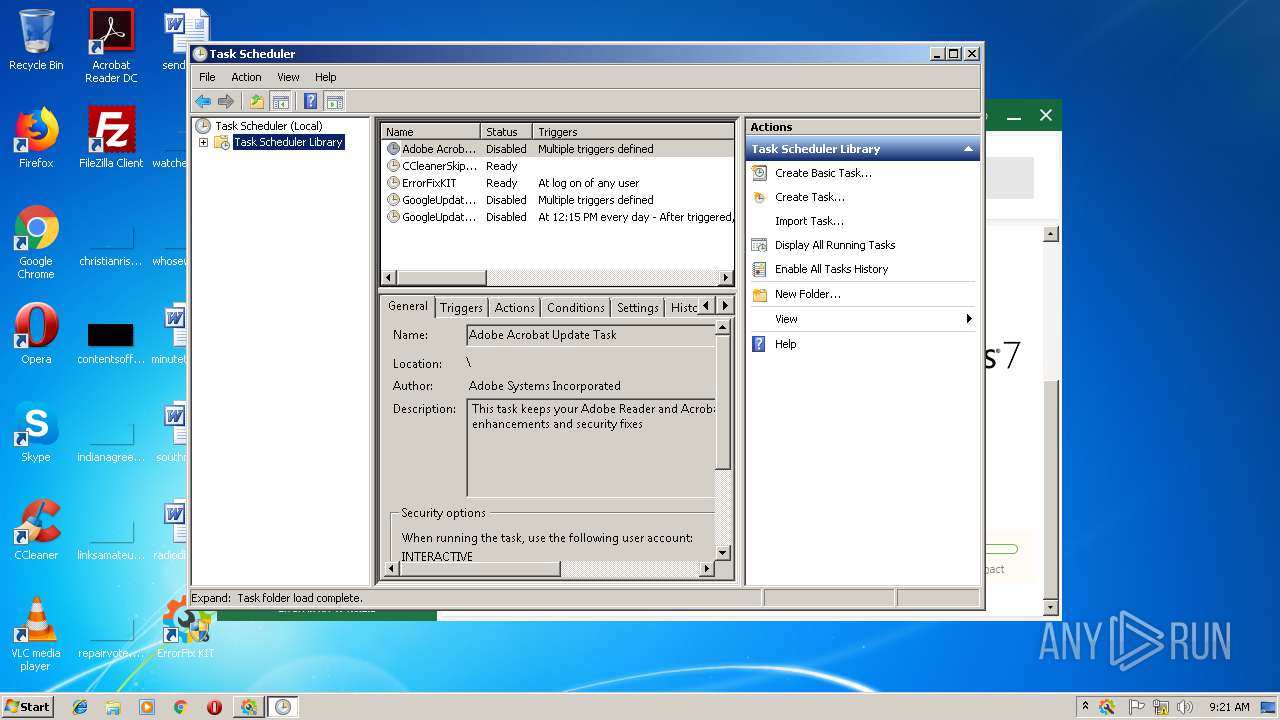
Task: Collapse the Task Scheduler Library actions section
Action: [967, 149]
